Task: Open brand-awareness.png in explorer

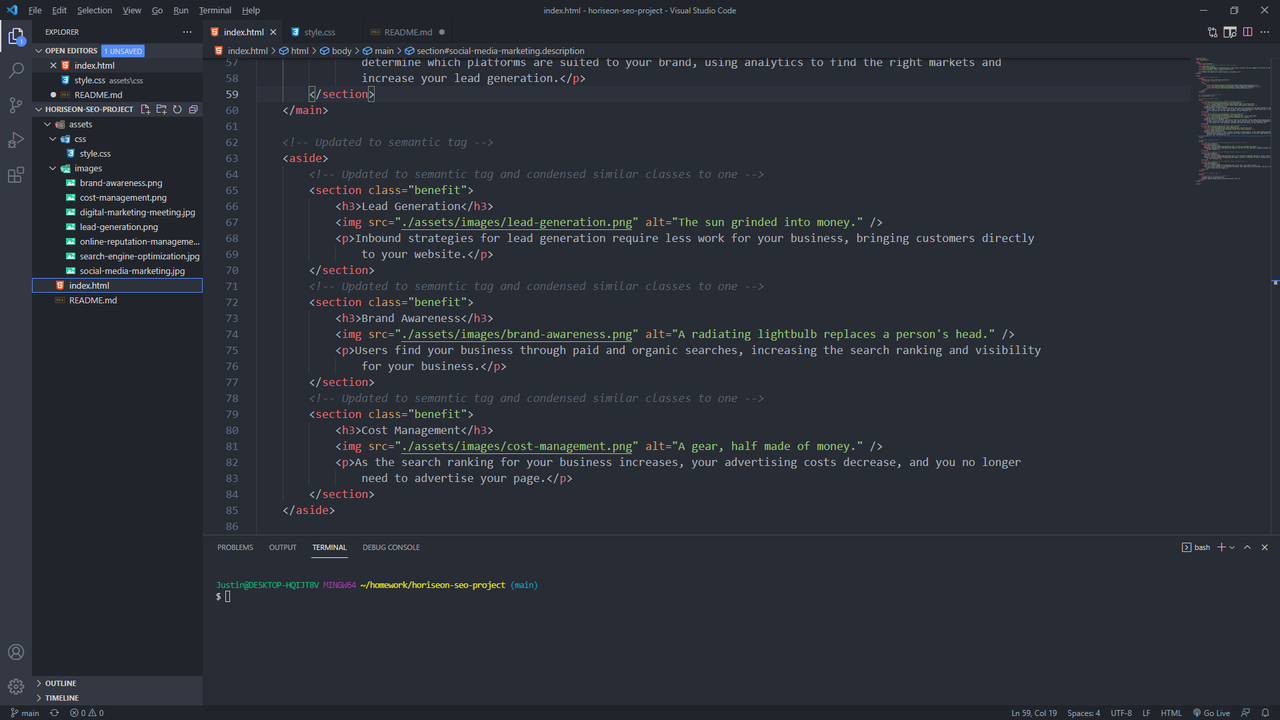Action: 121,183
